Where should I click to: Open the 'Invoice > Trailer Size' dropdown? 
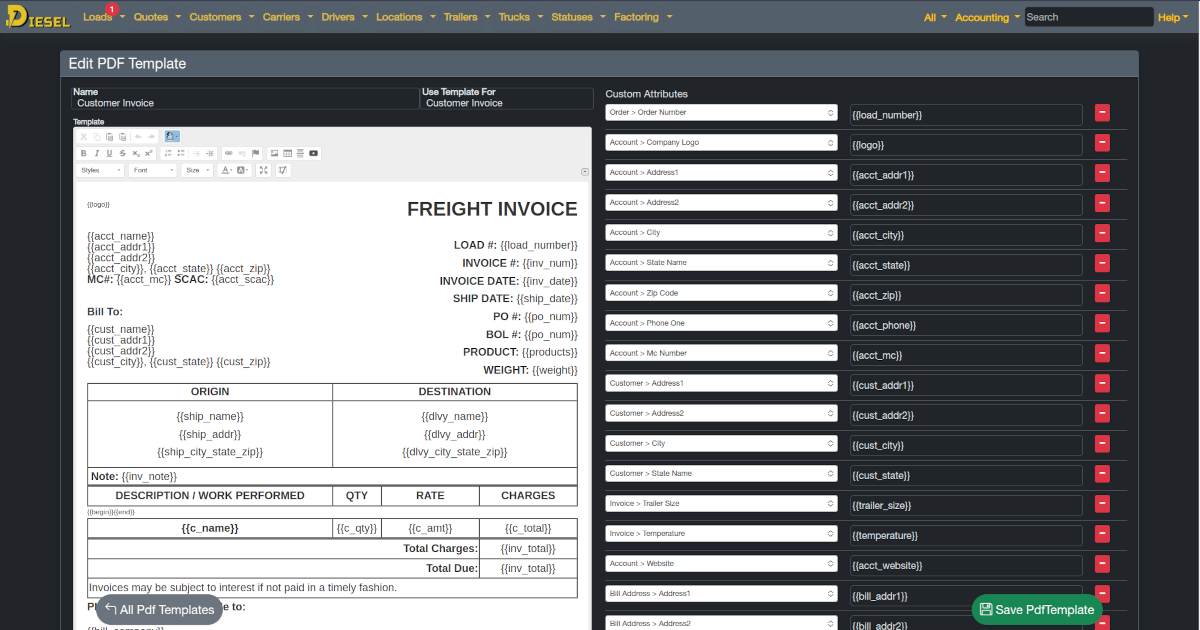[x=721, y=503]
